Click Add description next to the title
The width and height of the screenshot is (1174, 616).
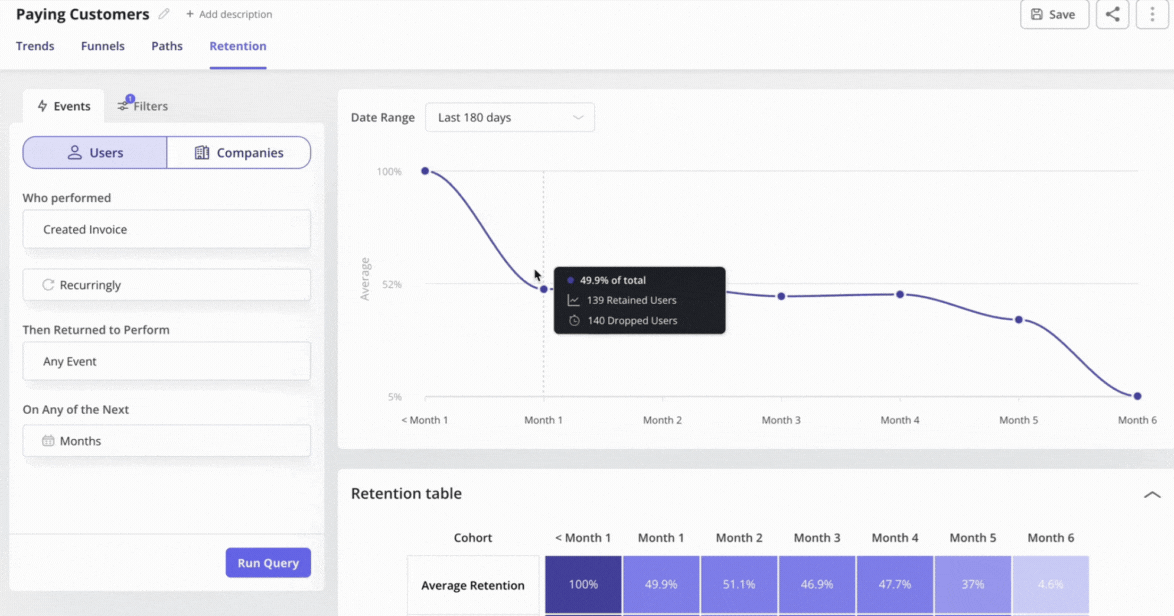point(229,14)
